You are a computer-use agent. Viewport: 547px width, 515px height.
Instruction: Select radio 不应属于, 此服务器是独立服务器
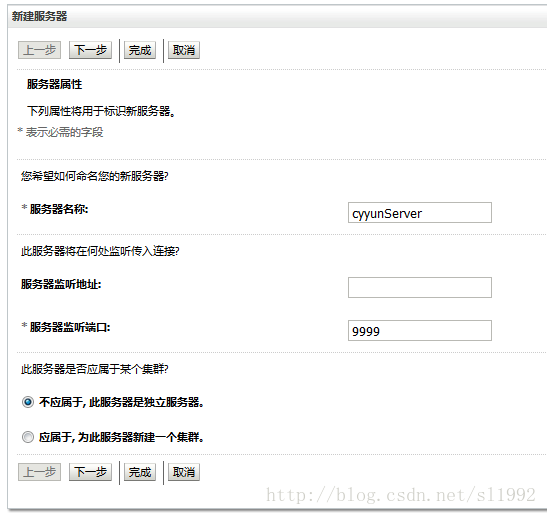tap(28, 402)
